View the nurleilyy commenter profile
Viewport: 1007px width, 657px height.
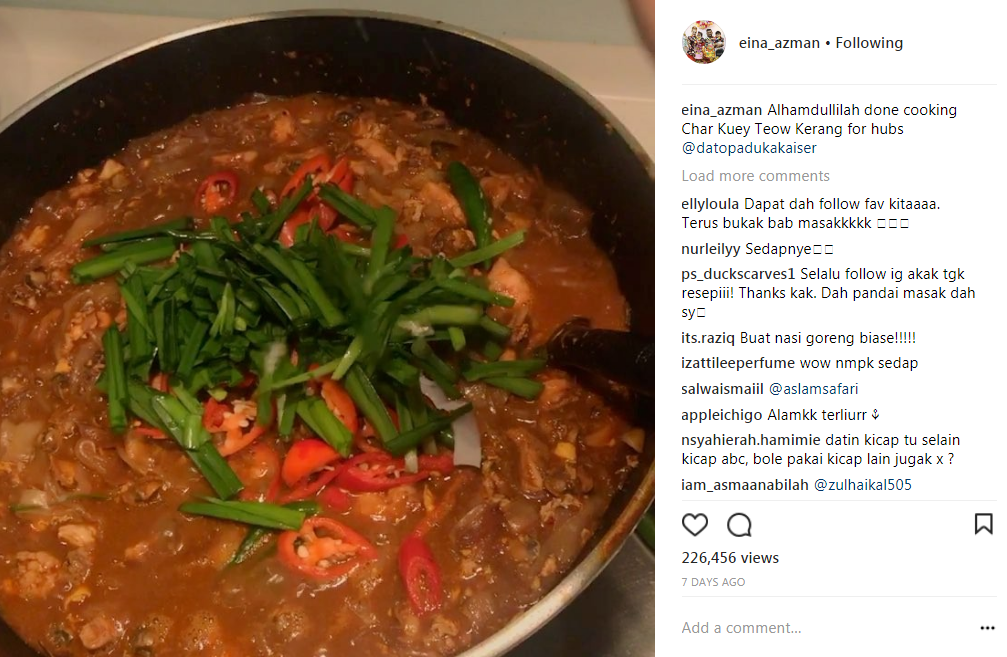pyautogui.click(x=711, y=249)
